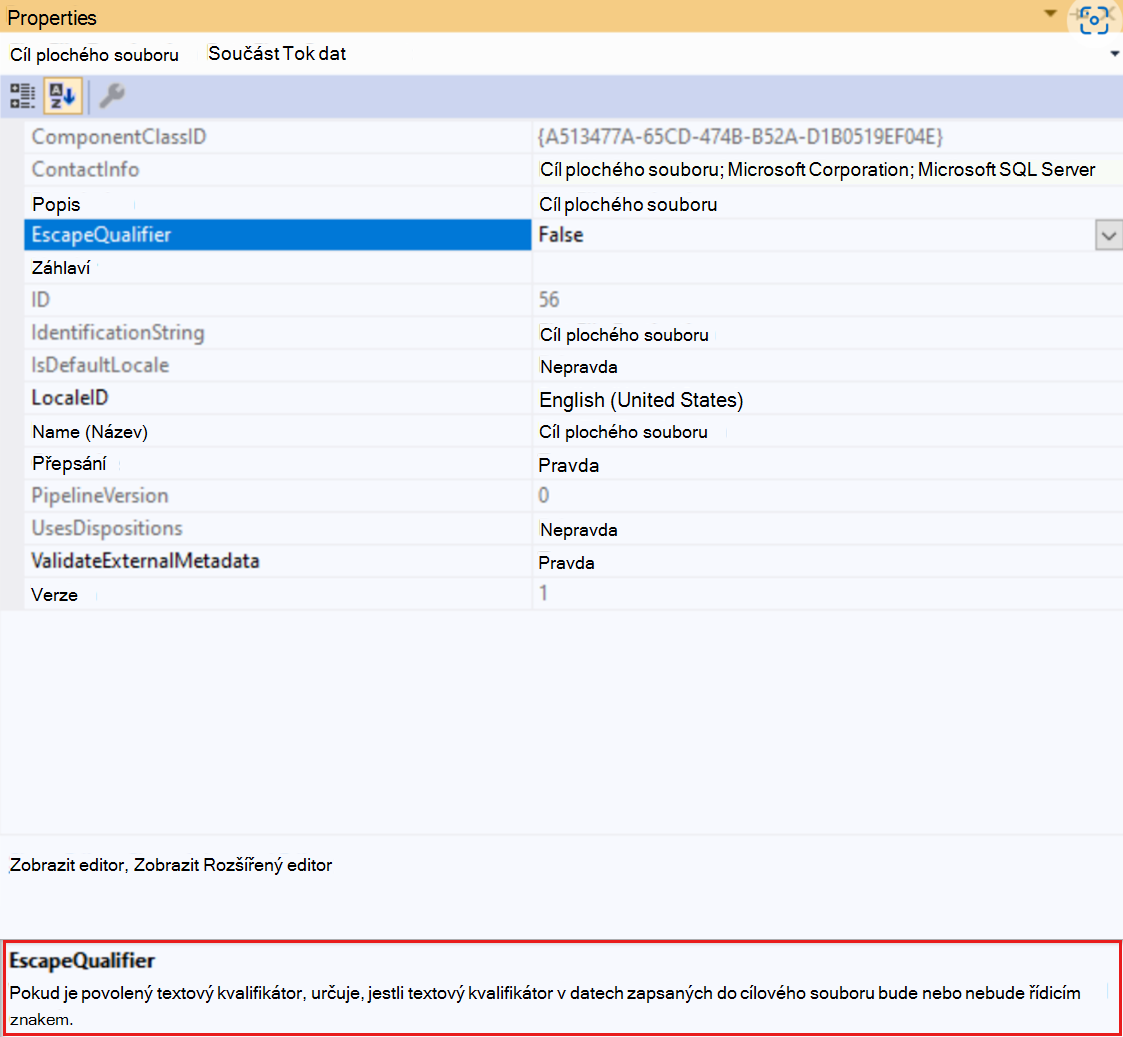Screen dimensions: 1123x1037
Task: Select the EscapeQualifier property row
Action: point(573,235)
